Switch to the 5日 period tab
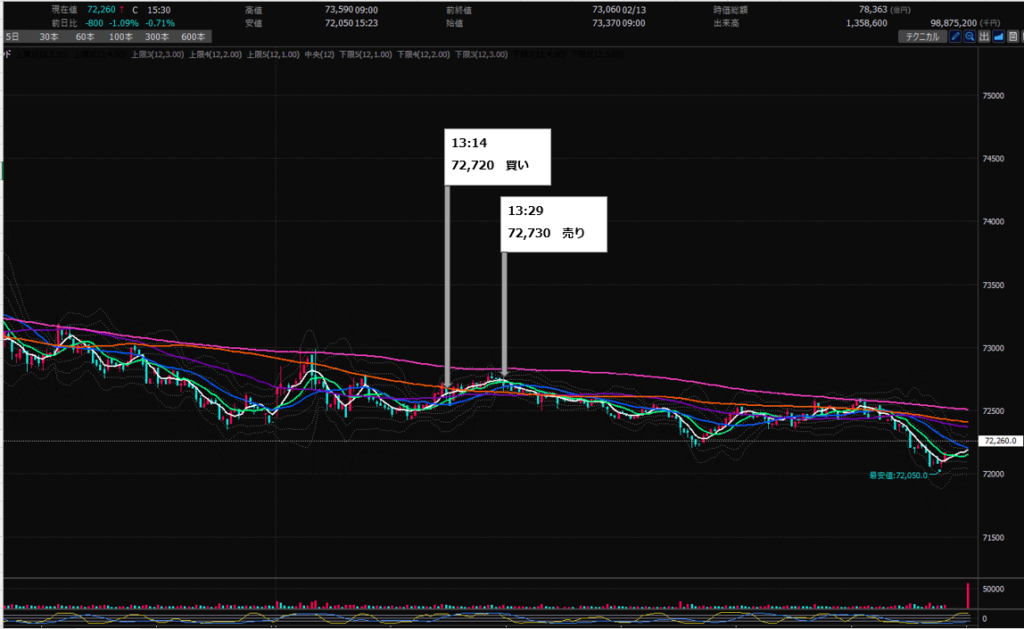Image resolution: width=1024 pixels, height=629 pixels. pyautogui.click(x=14, y=36)
